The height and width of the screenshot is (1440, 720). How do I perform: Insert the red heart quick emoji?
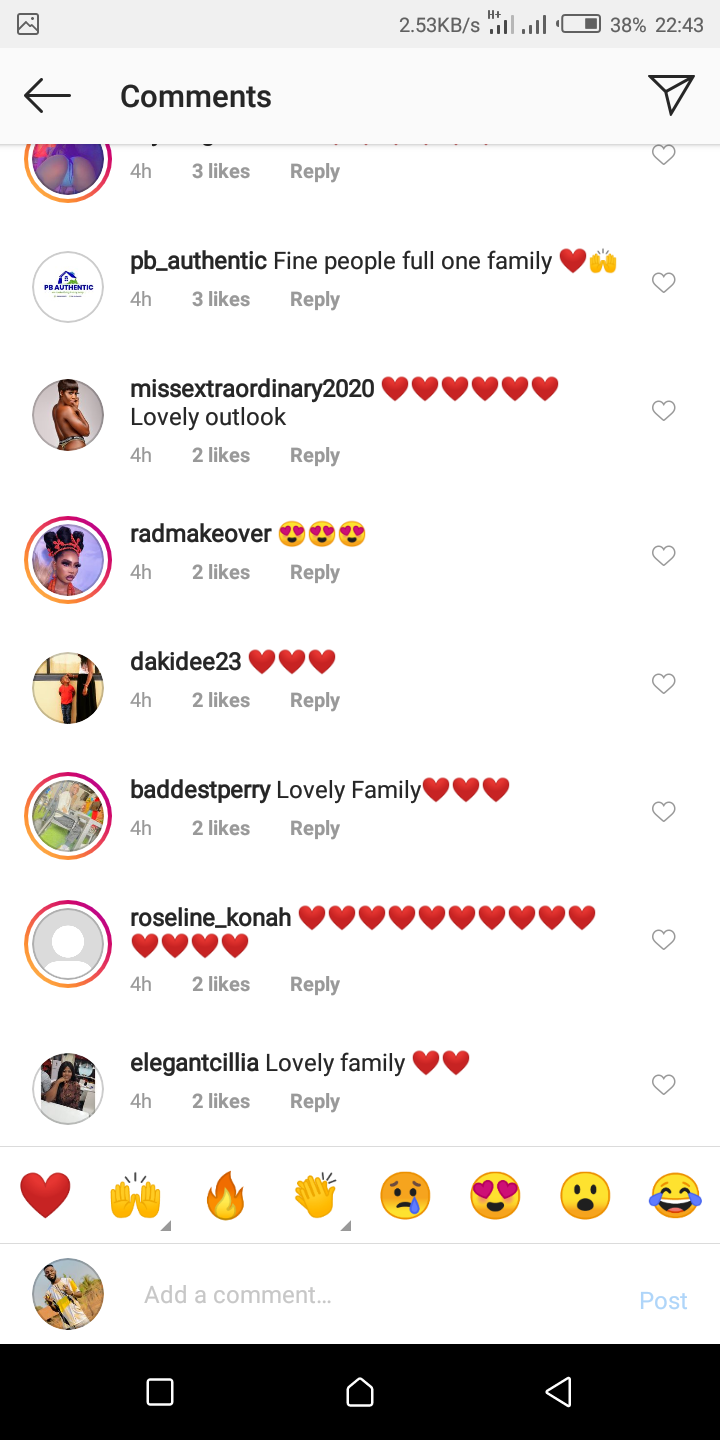click(45, 1195)
